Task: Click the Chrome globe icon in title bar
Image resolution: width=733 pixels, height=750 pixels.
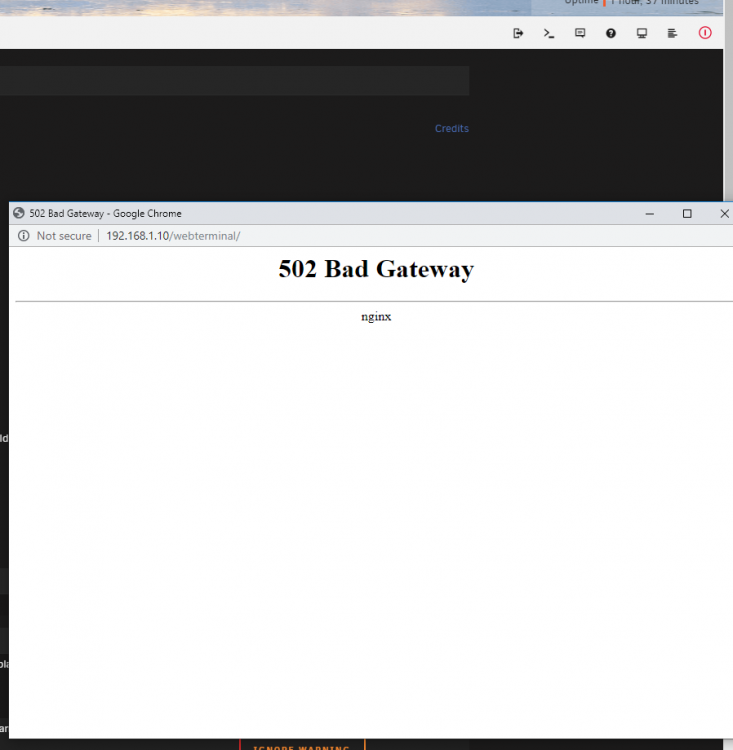Action: [x=19, y=213]
